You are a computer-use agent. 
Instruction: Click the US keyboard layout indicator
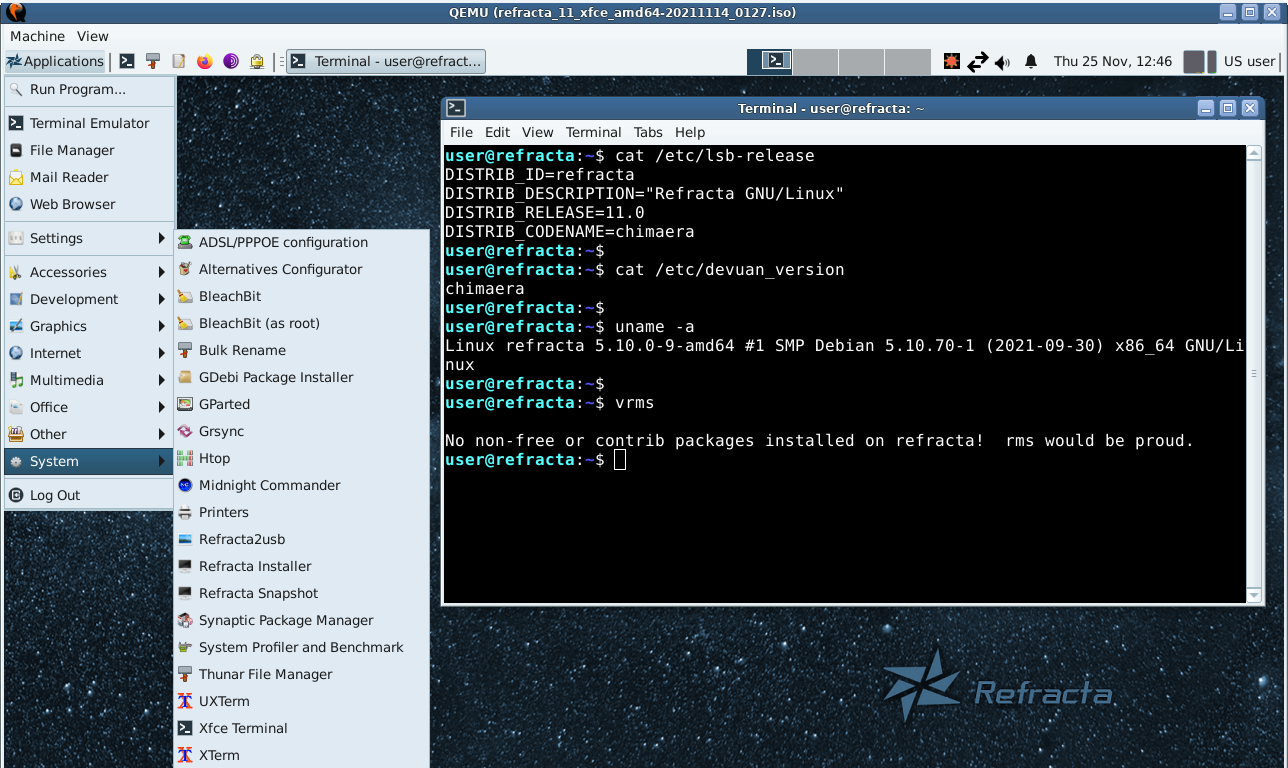tap(1249, 61)
